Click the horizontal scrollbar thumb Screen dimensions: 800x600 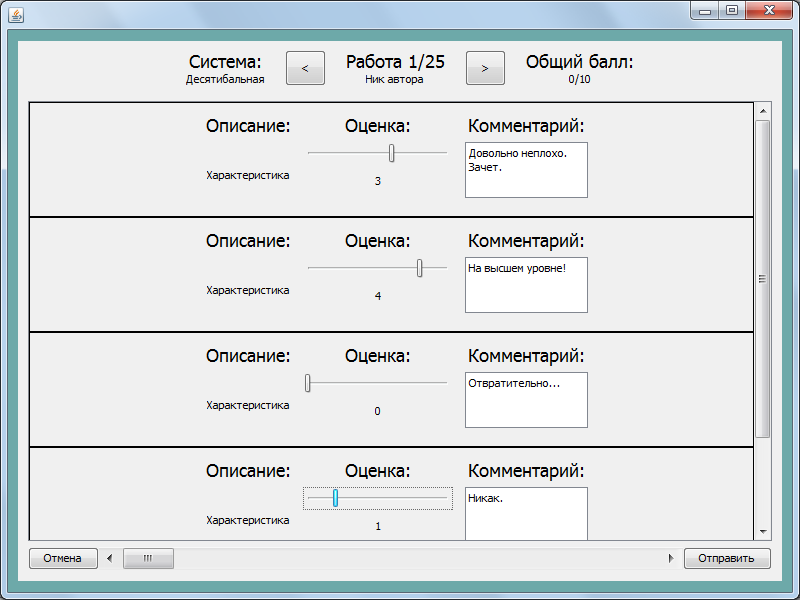(x=148, y=558)
